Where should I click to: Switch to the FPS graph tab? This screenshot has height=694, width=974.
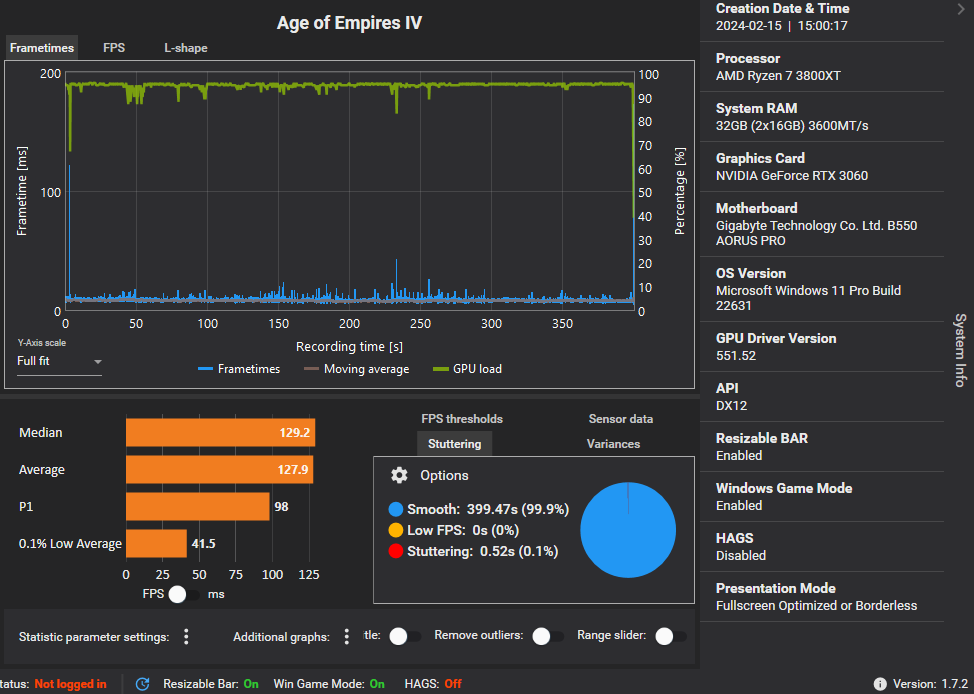(114, 48)
